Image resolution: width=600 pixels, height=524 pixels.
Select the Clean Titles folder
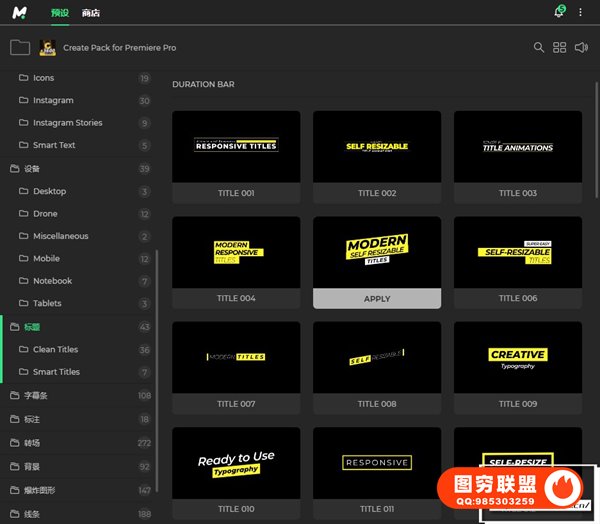(x=55, y=349)
